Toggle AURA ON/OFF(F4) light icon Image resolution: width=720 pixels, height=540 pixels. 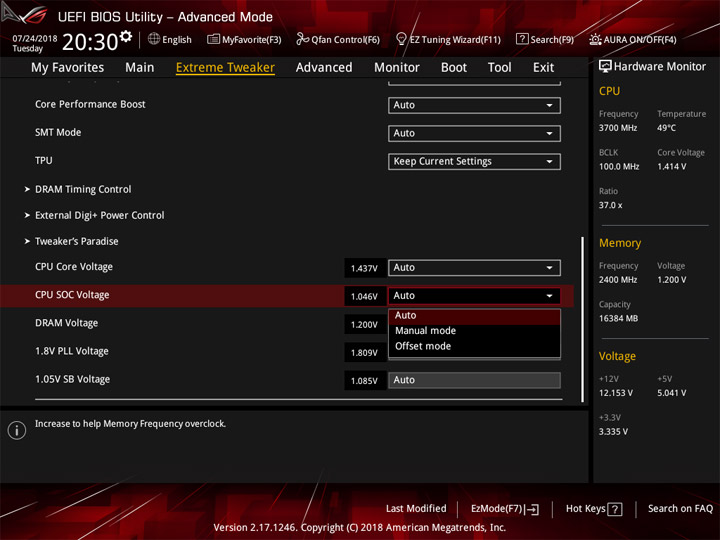pos(595,39)
